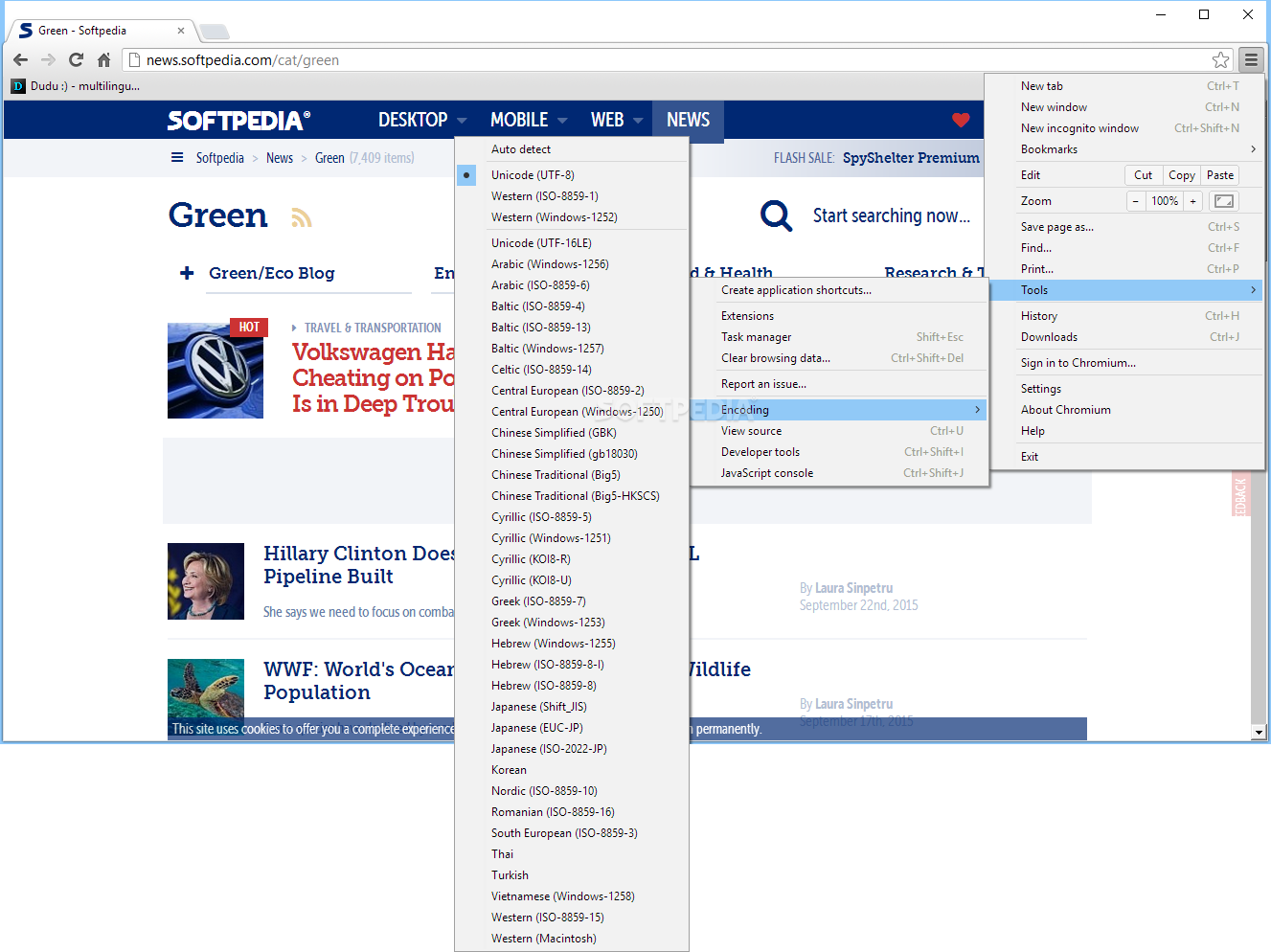This screenshot has height=952, width=1271.
Task: Open the NEWS tab in Softpedia nav
Action: tap(688, 120)
